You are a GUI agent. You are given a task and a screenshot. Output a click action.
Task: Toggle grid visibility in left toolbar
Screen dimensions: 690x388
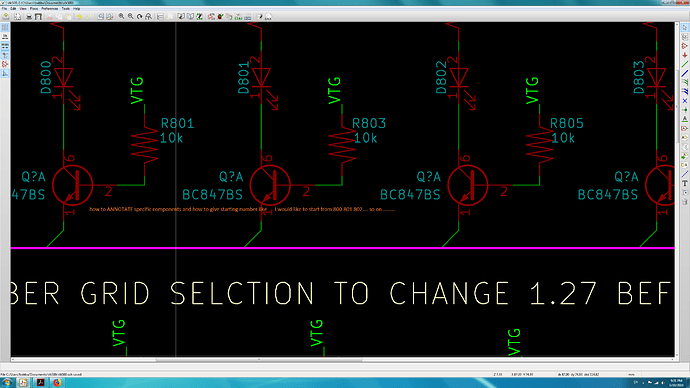click(5, 27)
